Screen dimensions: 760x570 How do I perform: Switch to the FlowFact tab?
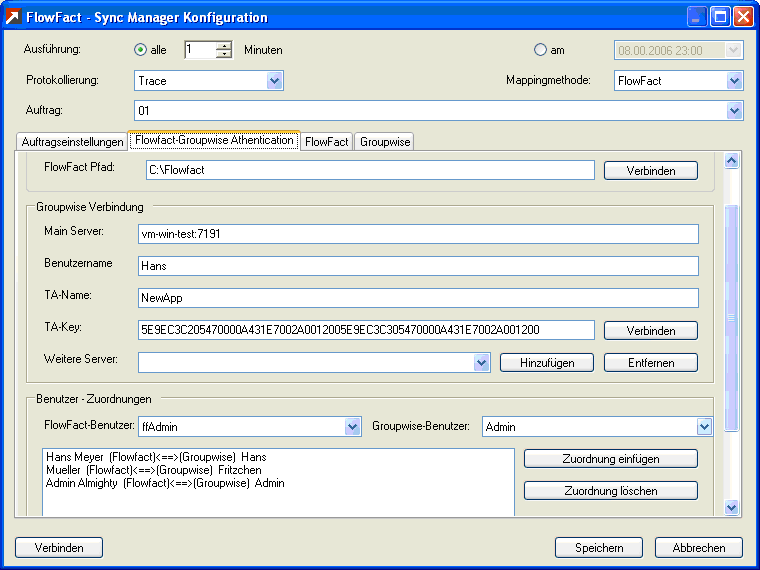(x=327, y=142)
